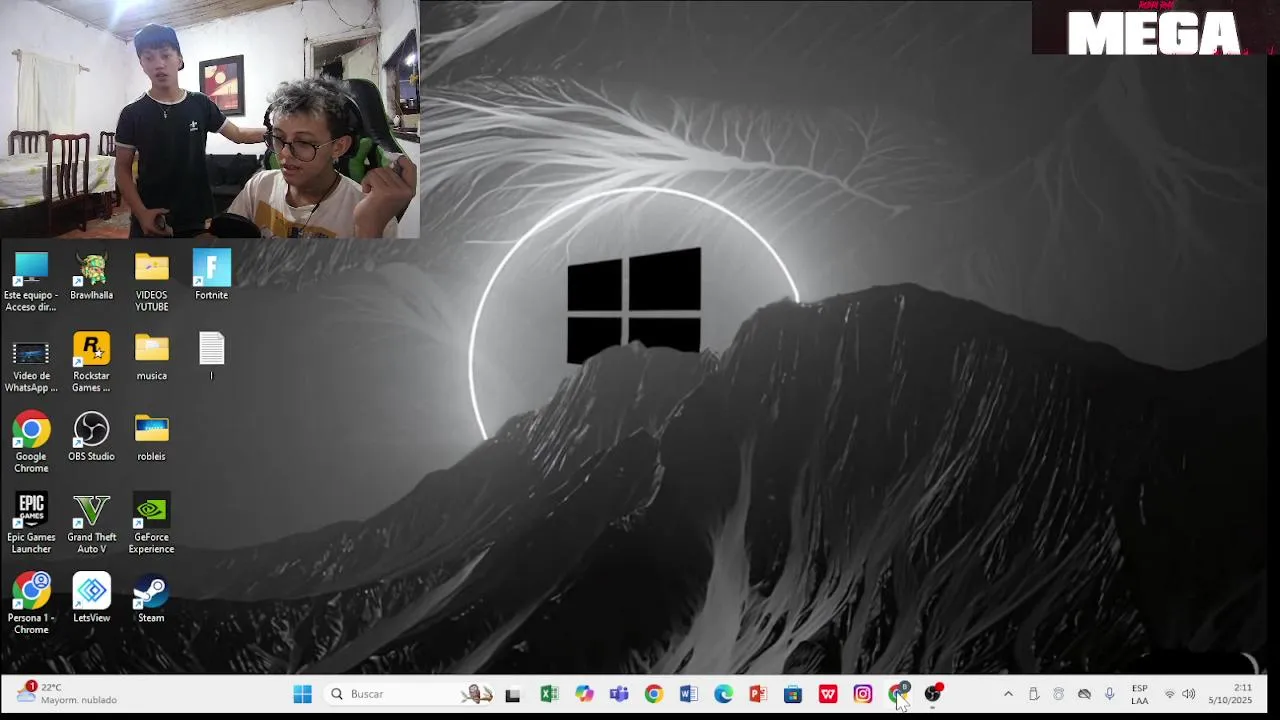Open the Rockstar Games Launcher shortcut
1280x720 pixels.
coord(91,363)
